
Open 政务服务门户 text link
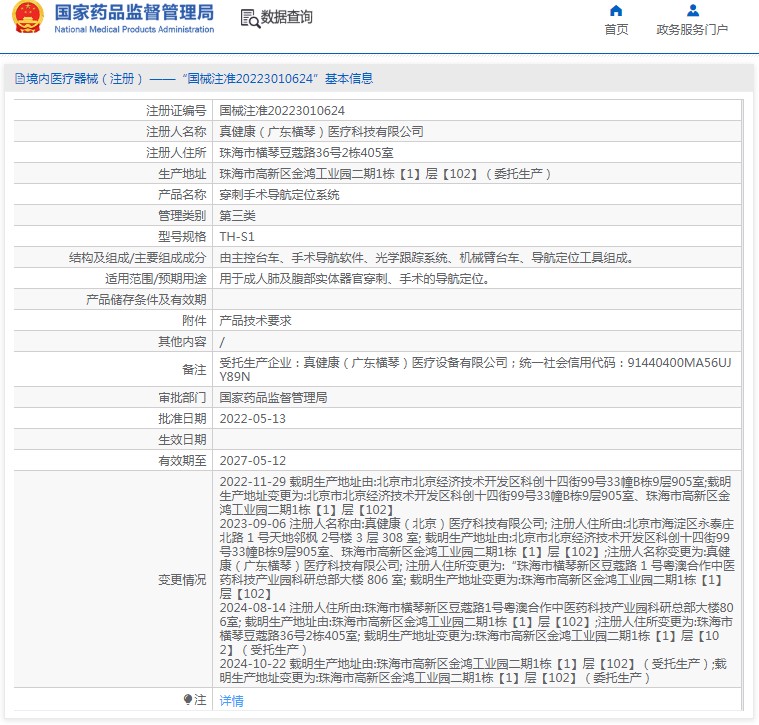(692, 30)
